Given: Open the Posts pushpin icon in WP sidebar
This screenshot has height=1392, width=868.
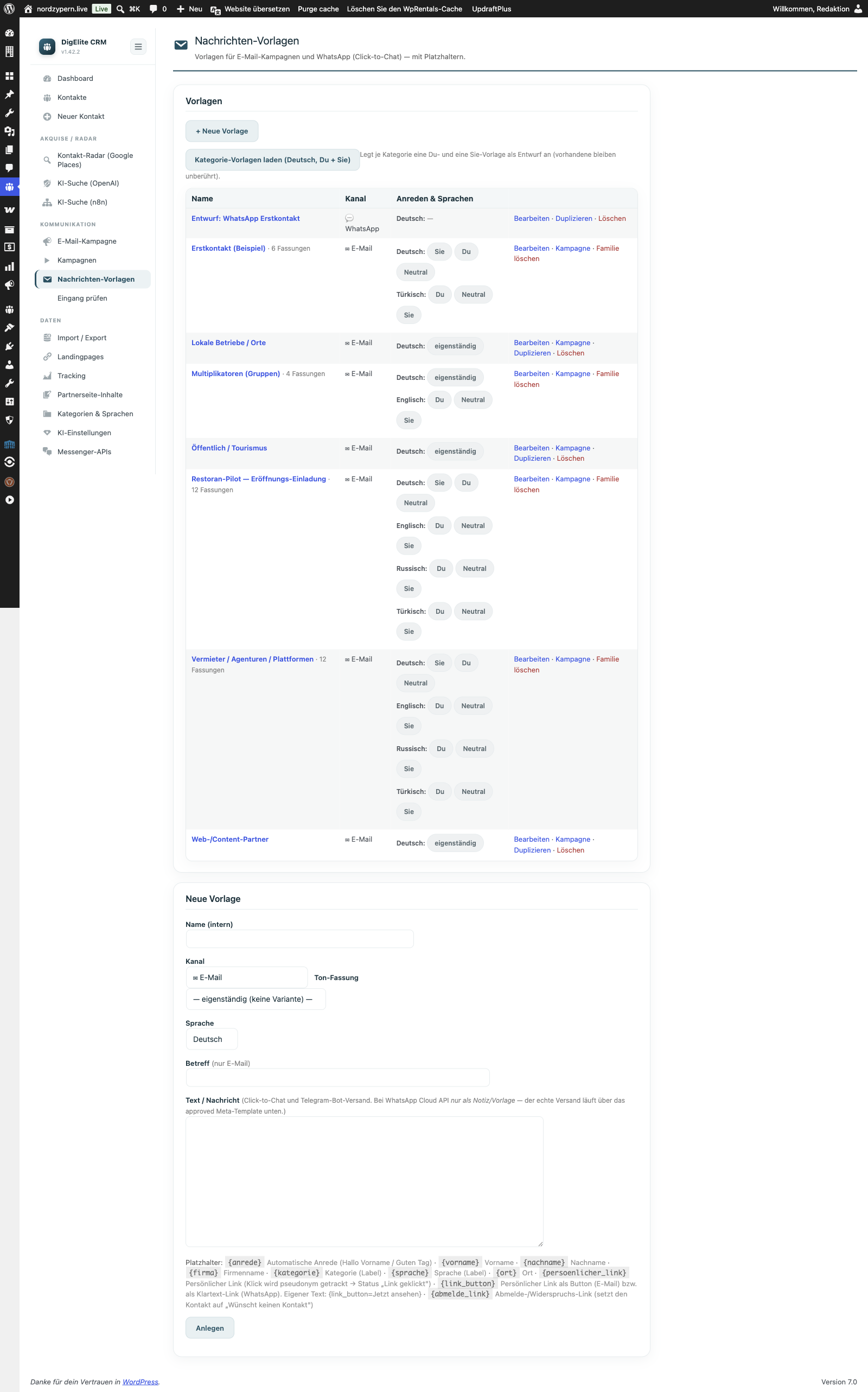Looking at the screenshot, I should (9, 94).
